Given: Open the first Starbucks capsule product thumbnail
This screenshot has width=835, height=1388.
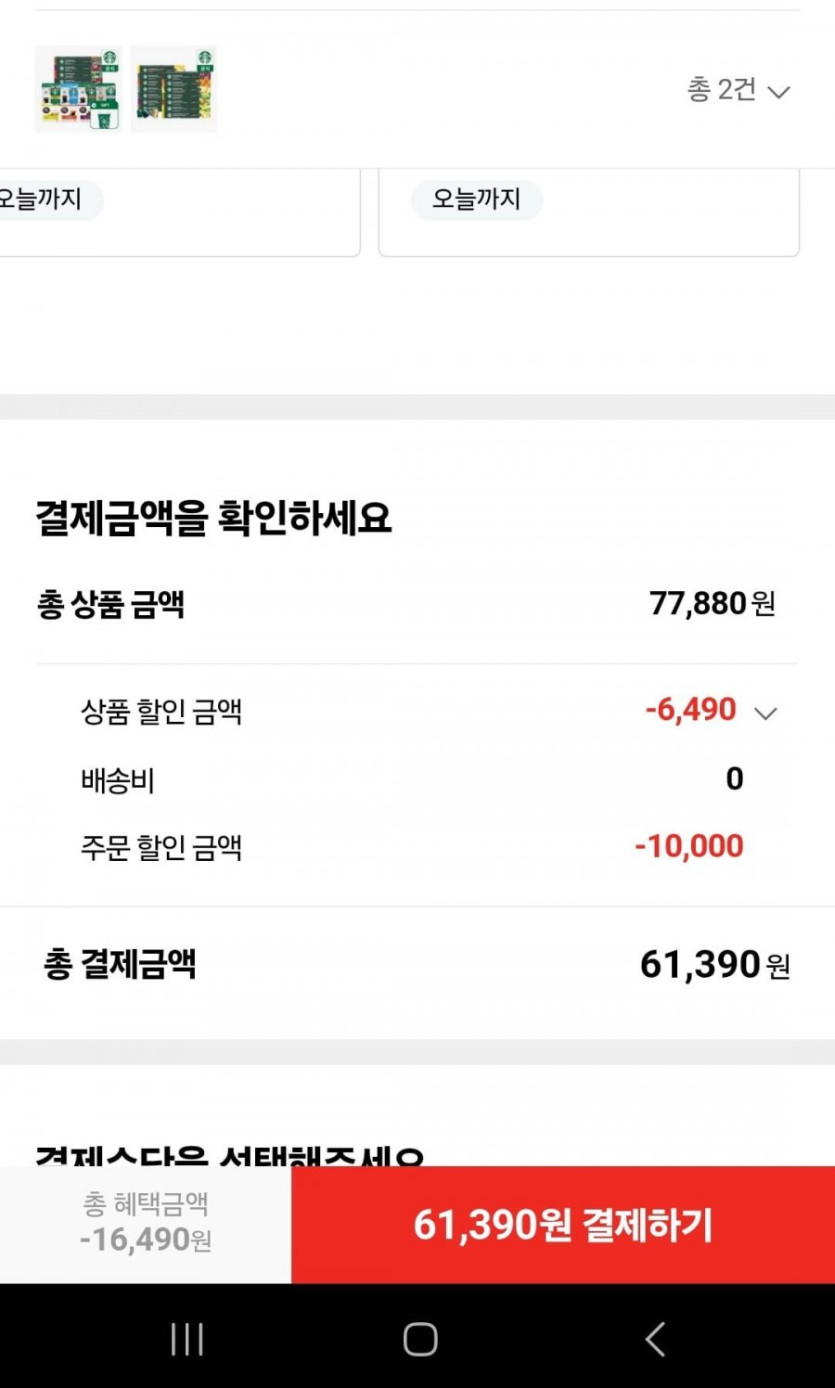Looking at the screenshot, I should 78,89.
